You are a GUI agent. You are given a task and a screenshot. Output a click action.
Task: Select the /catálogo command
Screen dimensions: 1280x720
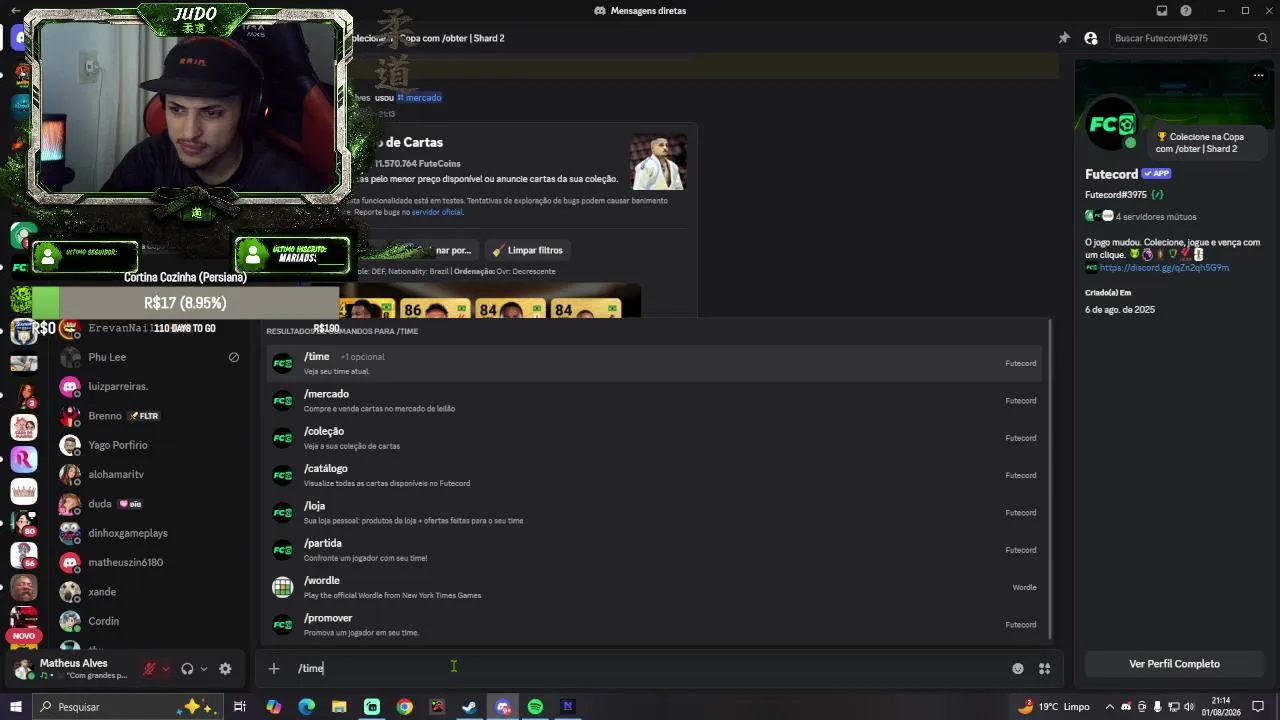[x=655, y=475]
